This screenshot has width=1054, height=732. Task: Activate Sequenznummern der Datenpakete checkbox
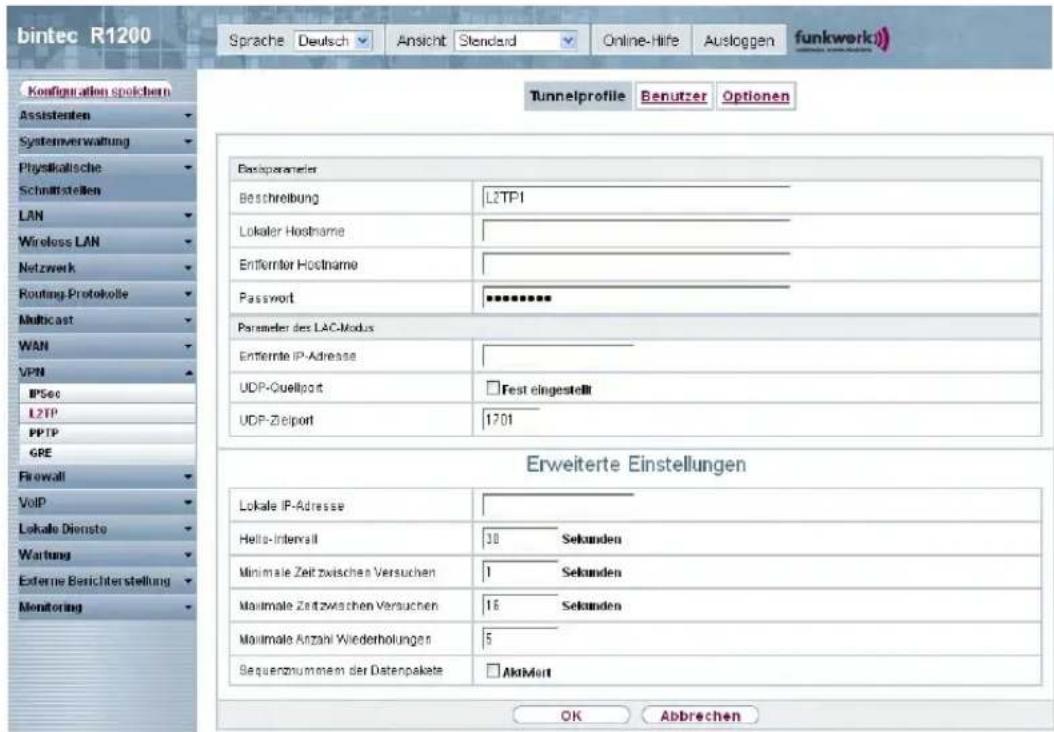click(x=493, y=671)
